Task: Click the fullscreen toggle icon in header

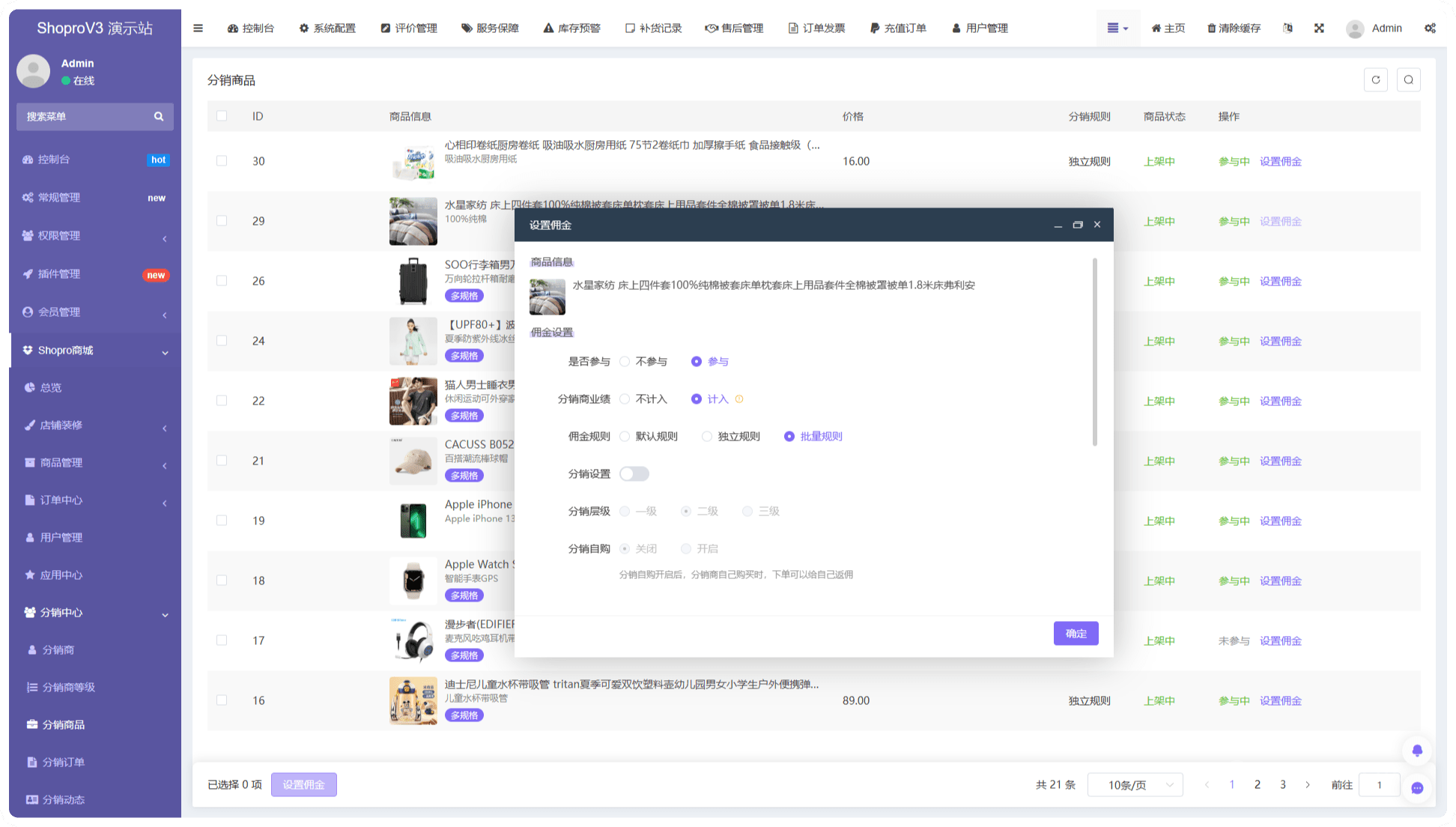Action: click(1319, 28)
